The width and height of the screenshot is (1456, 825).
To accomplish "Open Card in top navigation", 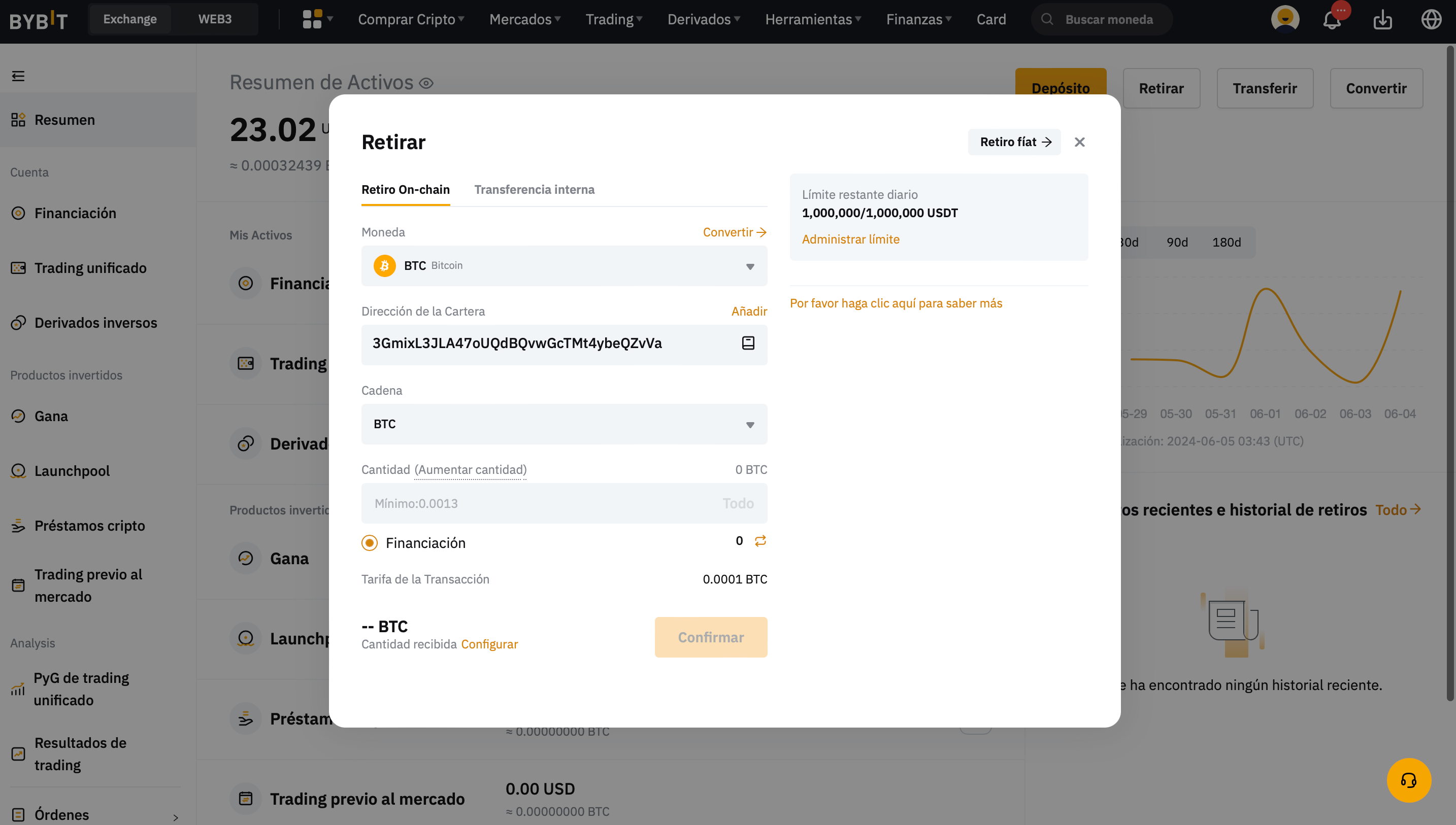I will click(990, 20).
